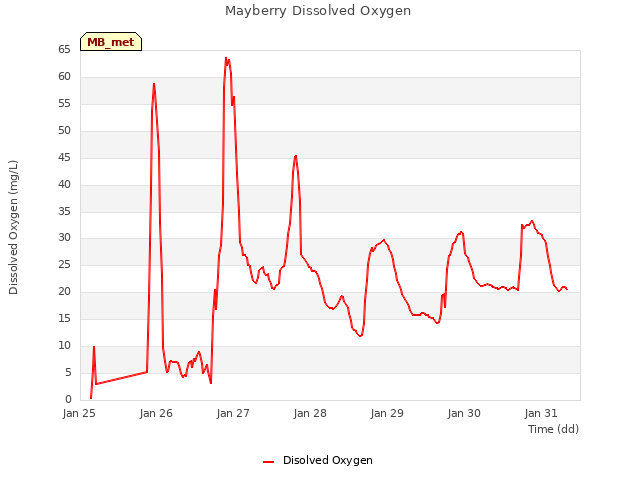Click the Jan 30 x-axis label

(464, 413)
